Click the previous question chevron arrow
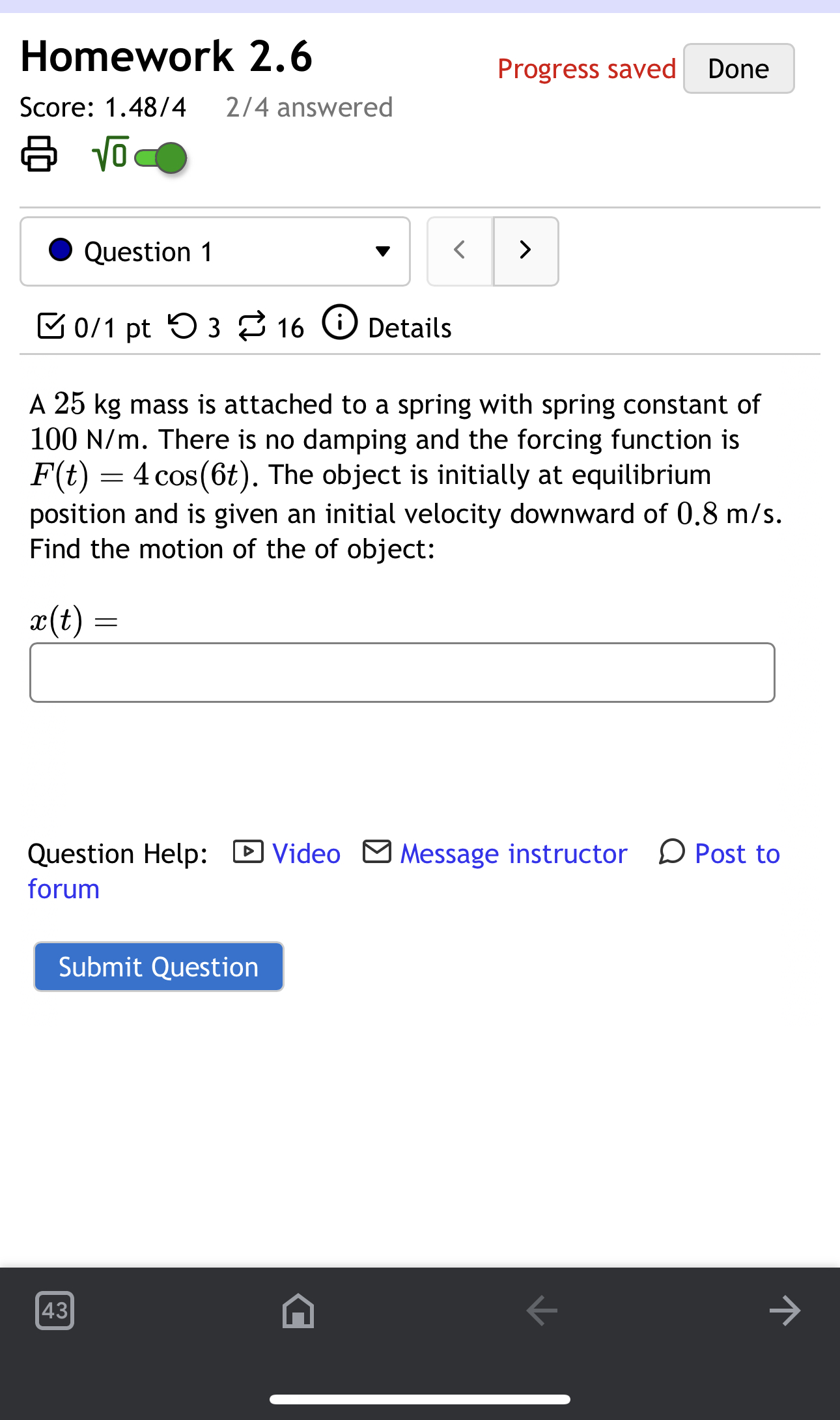 click(x=459, y=251)
